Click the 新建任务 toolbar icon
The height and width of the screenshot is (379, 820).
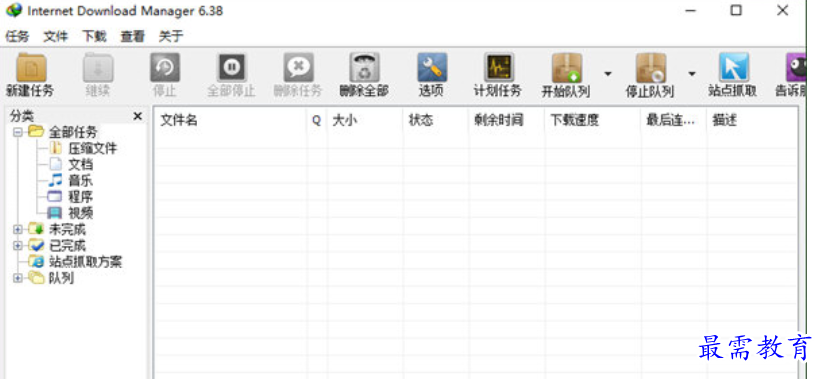tap(31, 68)
